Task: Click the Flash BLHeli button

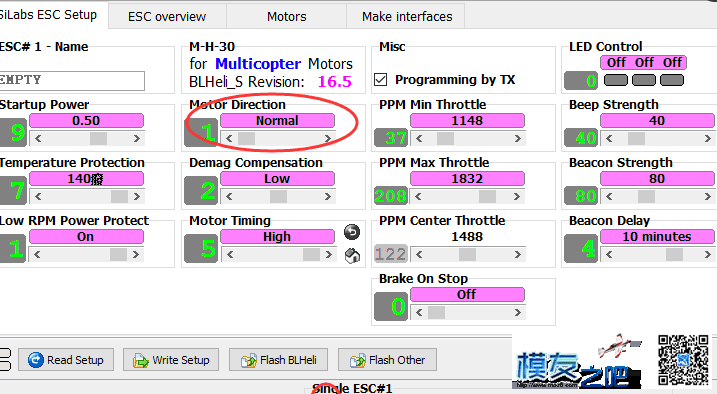Action: 278,360
